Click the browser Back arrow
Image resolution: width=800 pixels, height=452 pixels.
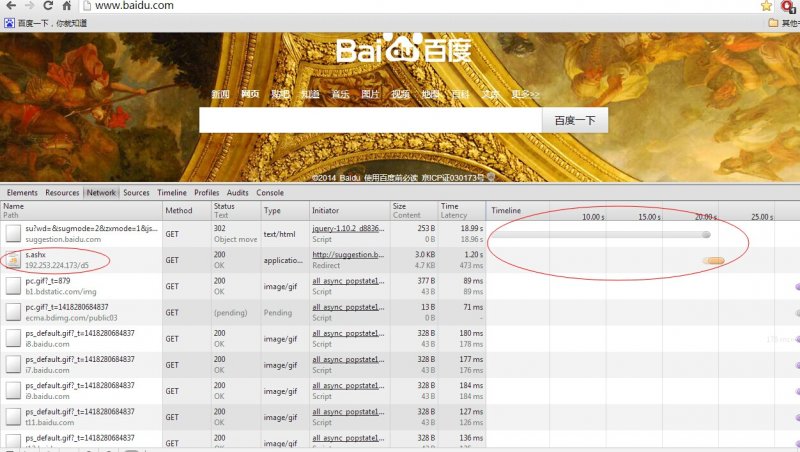click(x=11, y=6)
